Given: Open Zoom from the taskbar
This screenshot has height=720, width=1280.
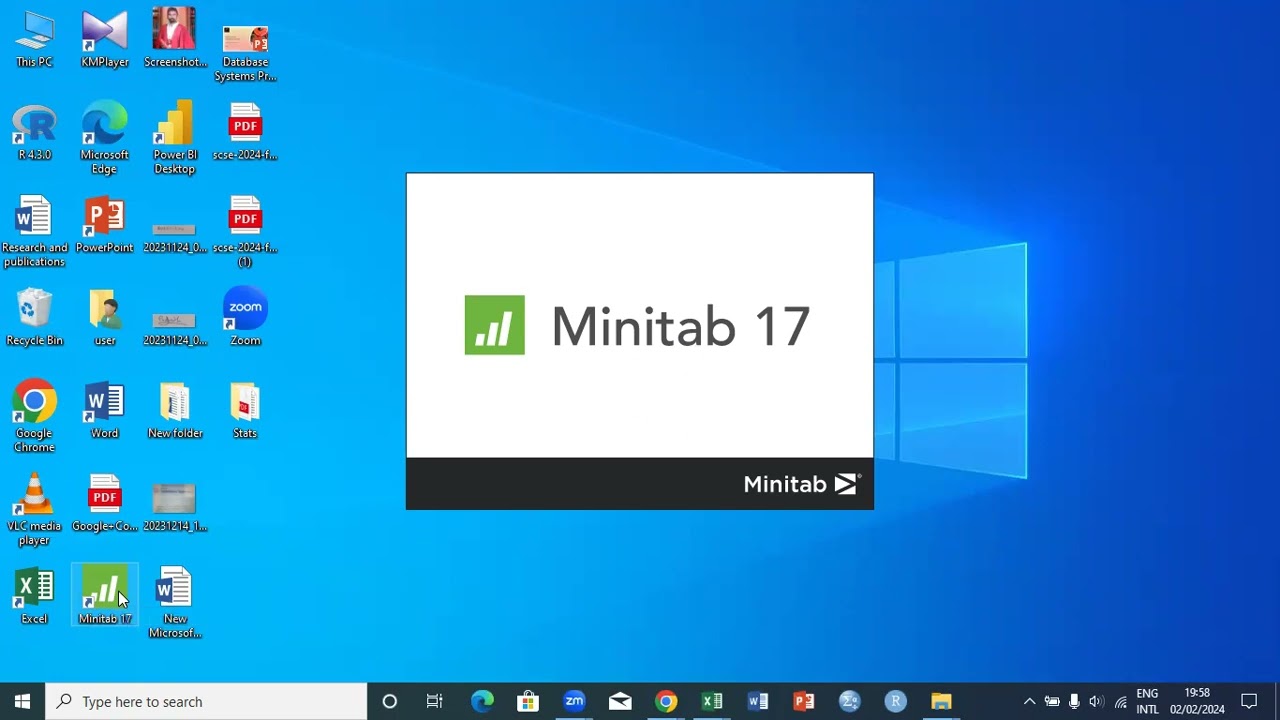Looking at the screenshot, I should [574, 701].
